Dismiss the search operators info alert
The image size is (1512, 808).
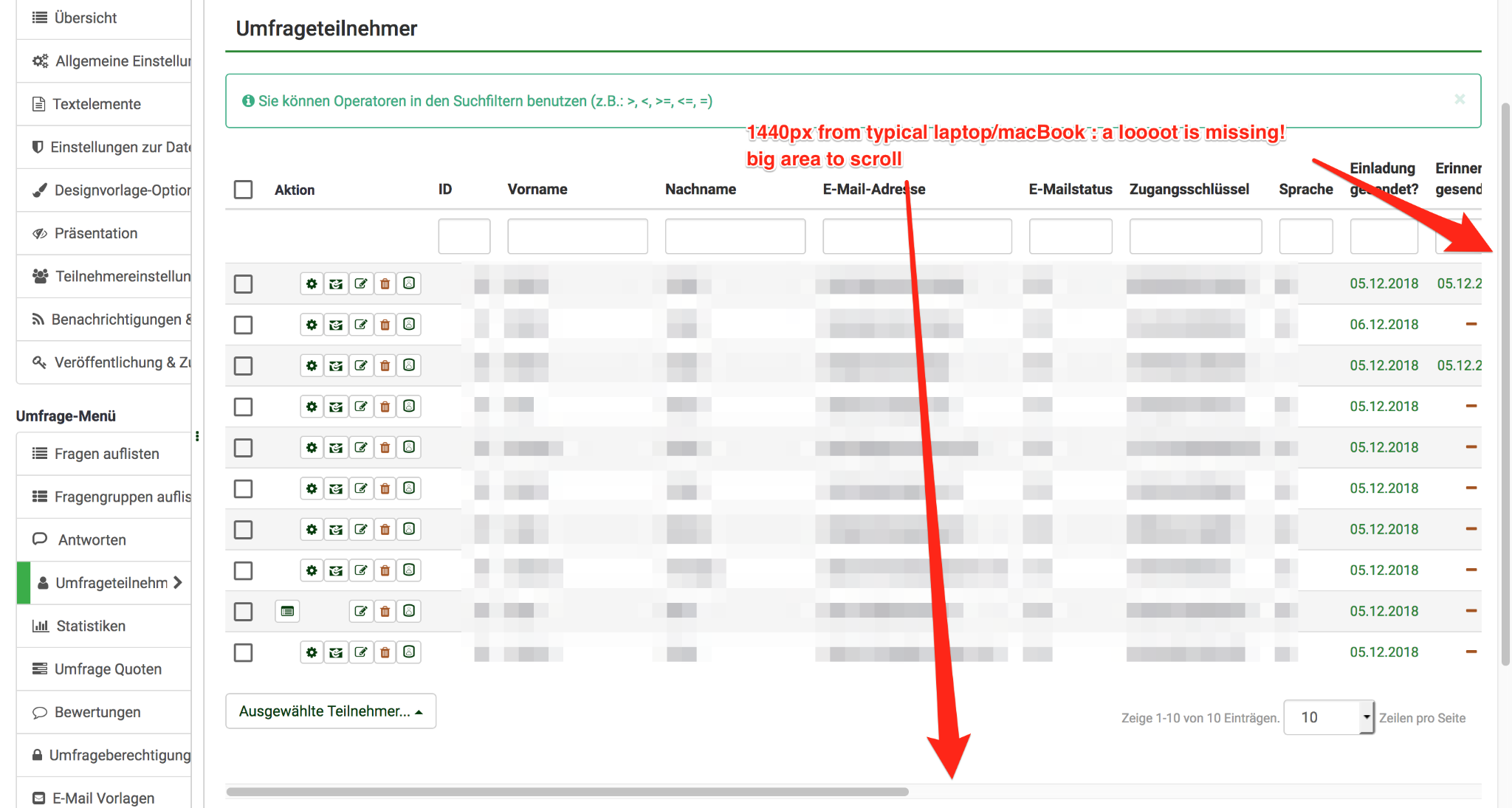(1460, 99)
